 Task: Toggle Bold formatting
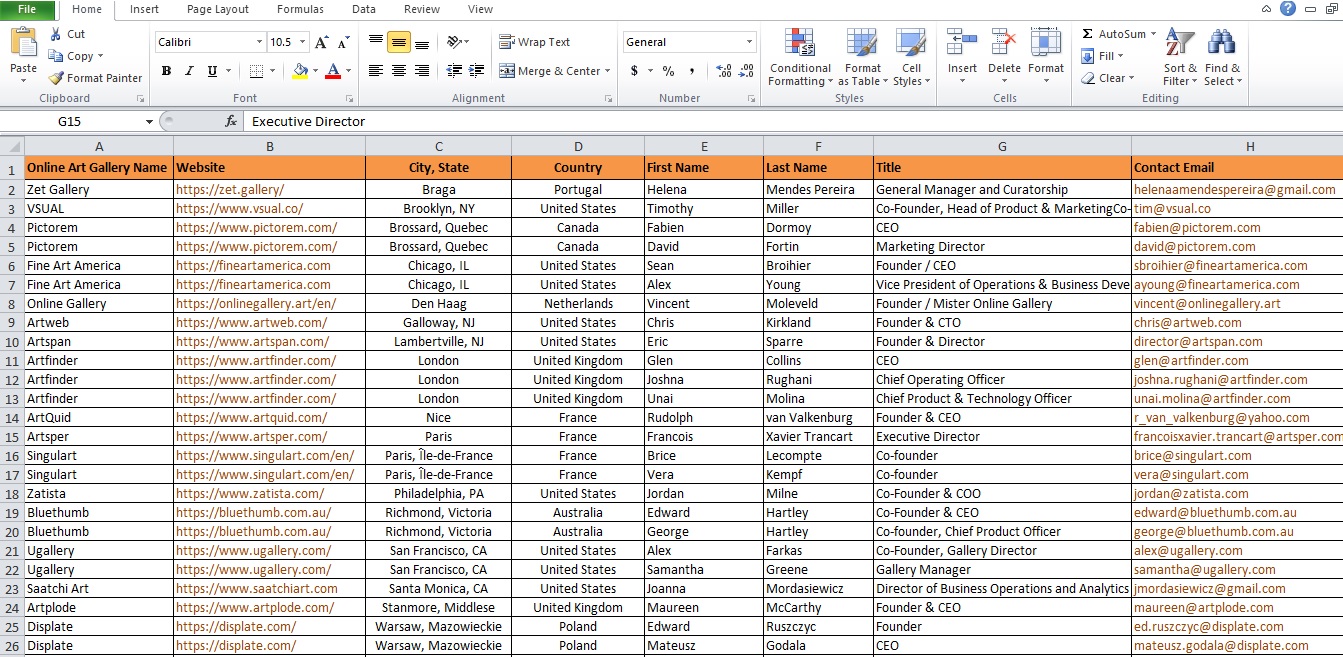(x=166, y=71)
